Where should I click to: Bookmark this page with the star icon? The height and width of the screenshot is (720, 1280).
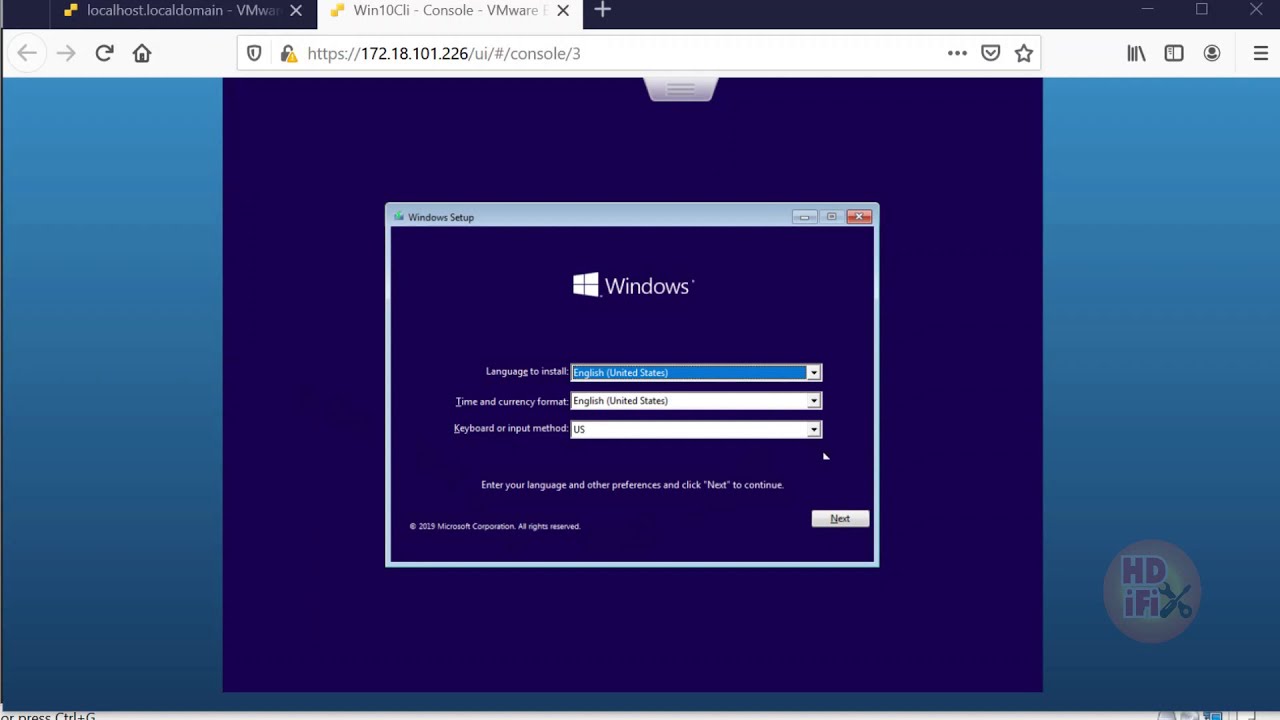[x=1024, y=54]
